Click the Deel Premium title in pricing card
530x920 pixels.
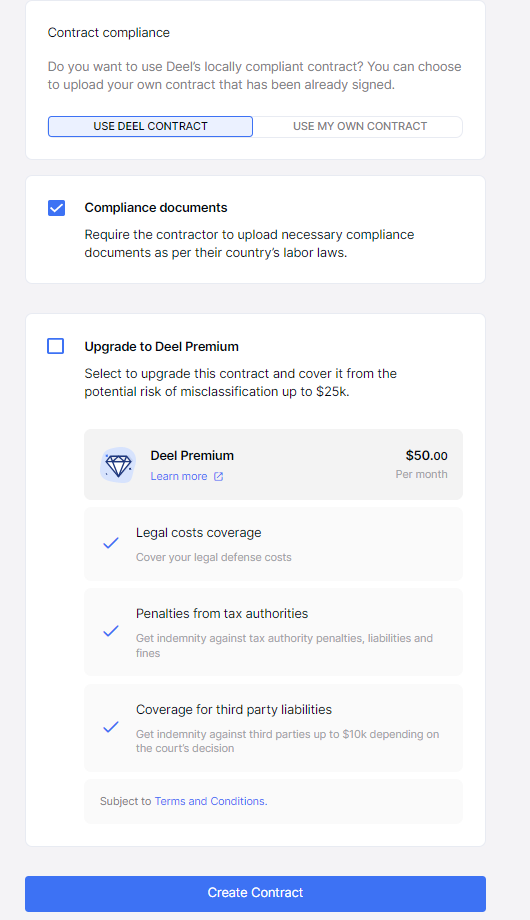coord(192,455)
